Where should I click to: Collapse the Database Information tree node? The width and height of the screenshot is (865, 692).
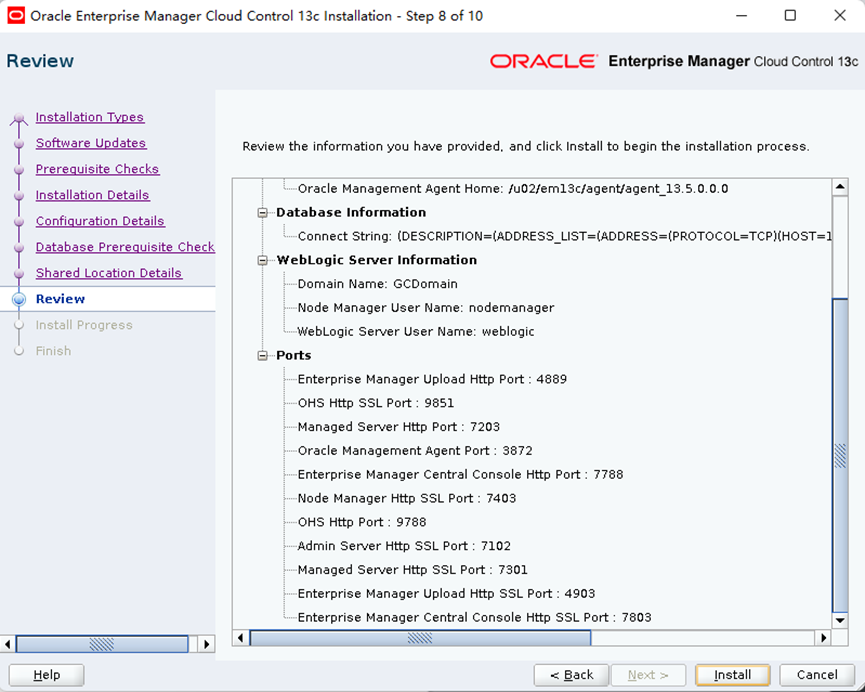coord(263,213)
